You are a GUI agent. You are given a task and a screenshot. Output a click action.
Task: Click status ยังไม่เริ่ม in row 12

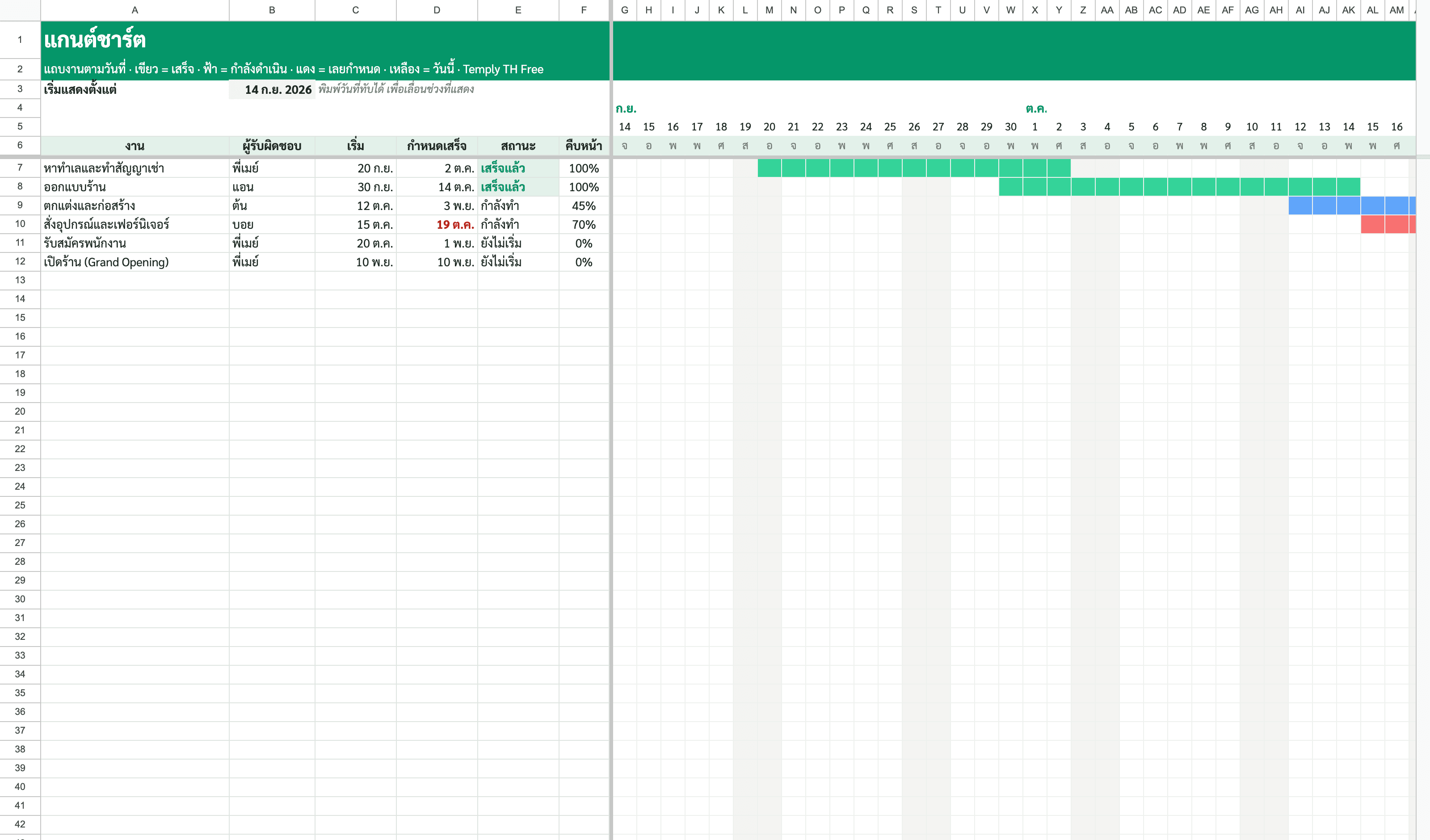click(x=518, y=262)
